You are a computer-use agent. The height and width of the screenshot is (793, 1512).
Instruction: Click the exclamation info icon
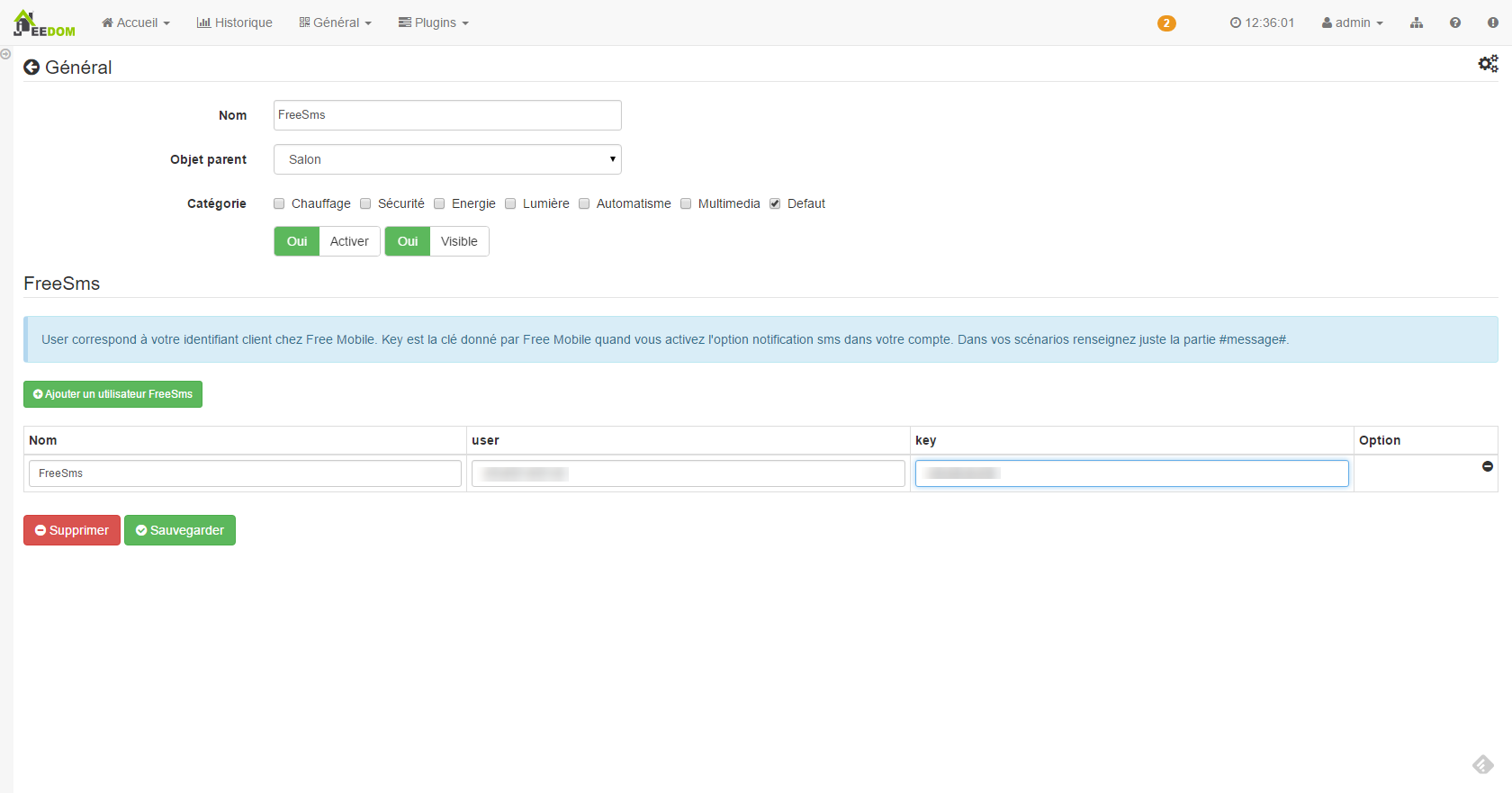pos(1493,23)
